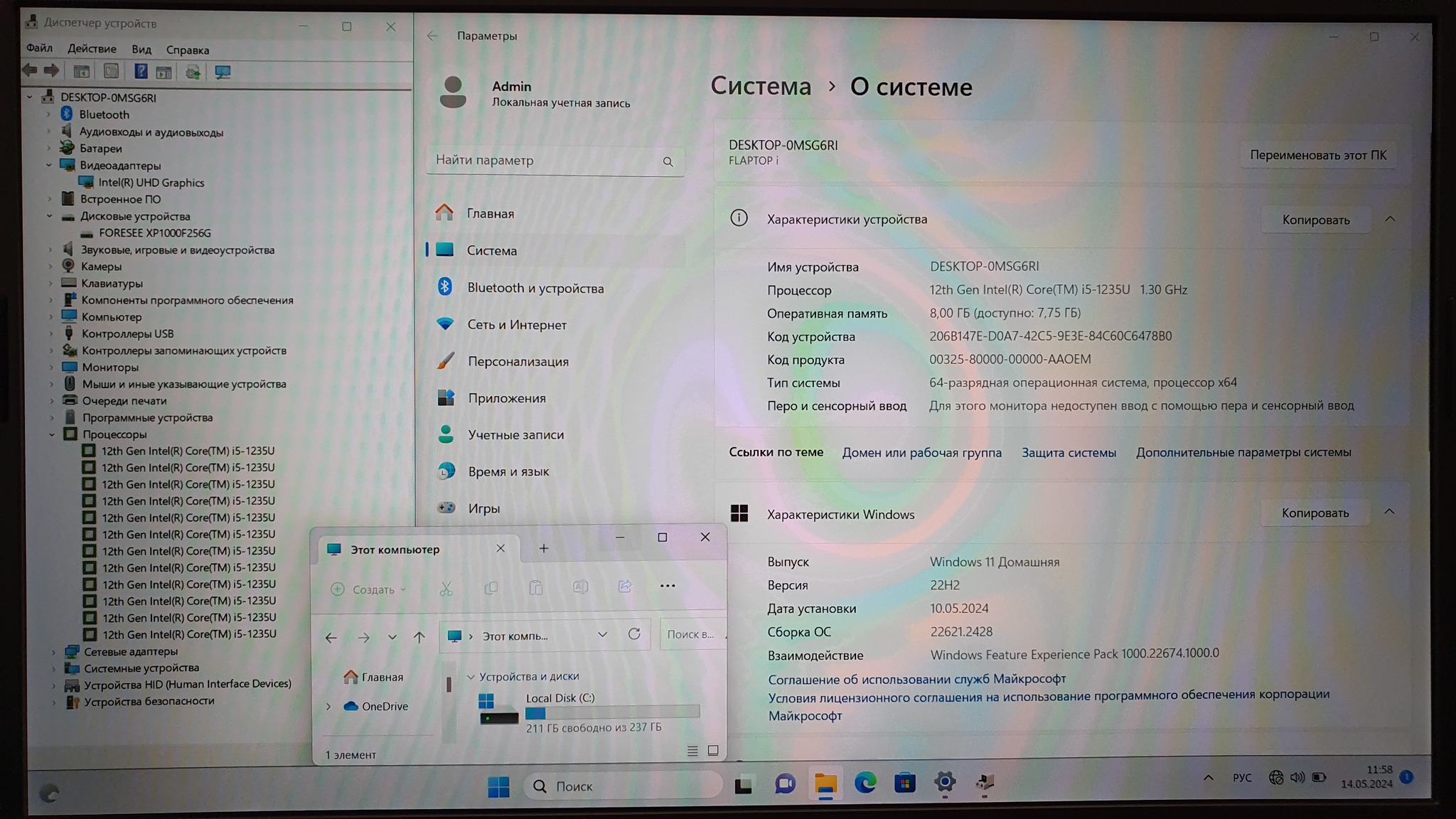Image resolution: width=1456 pixels, height=819 pixels.
Task: Open Bluetooth and devices settings
Action: tap(535, 288)
